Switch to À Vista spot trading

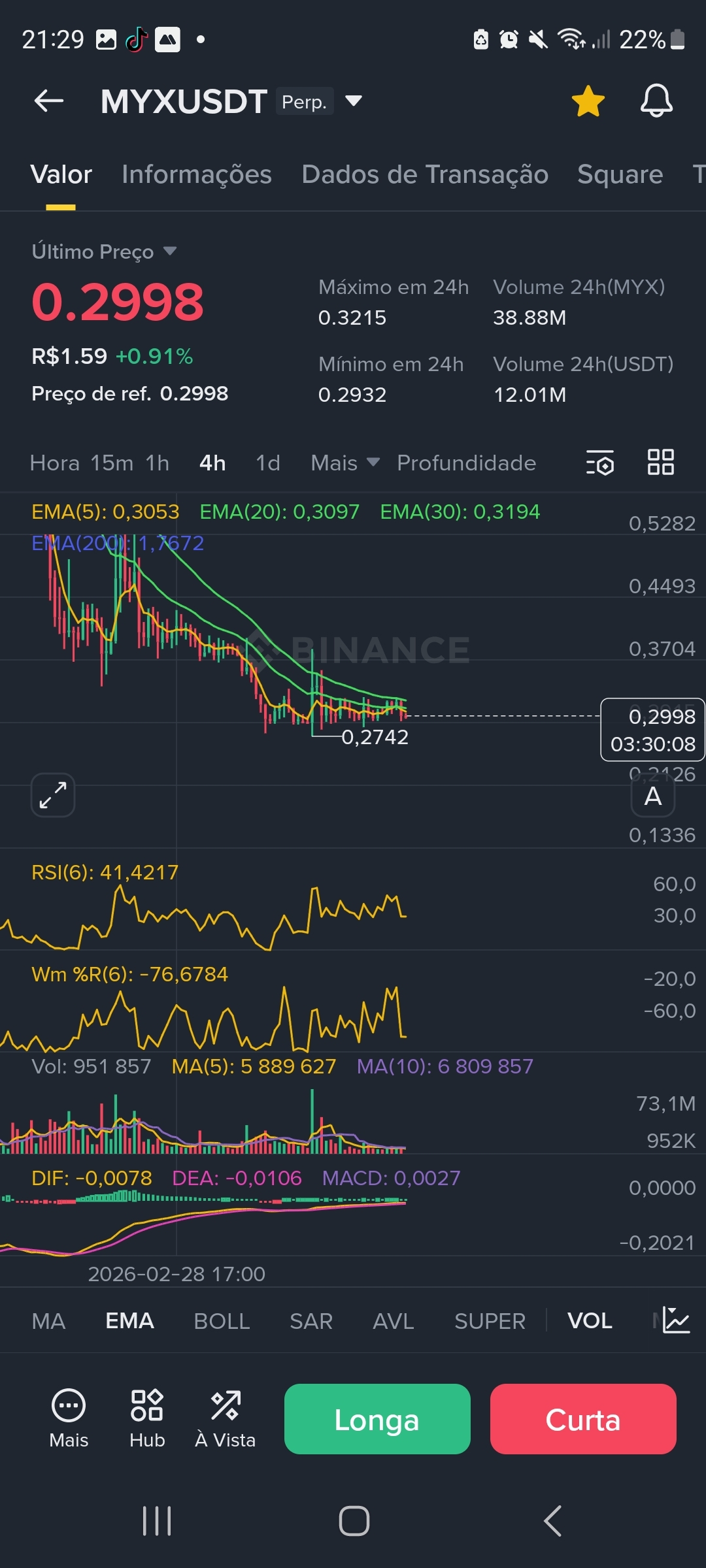pos(226,1418)
